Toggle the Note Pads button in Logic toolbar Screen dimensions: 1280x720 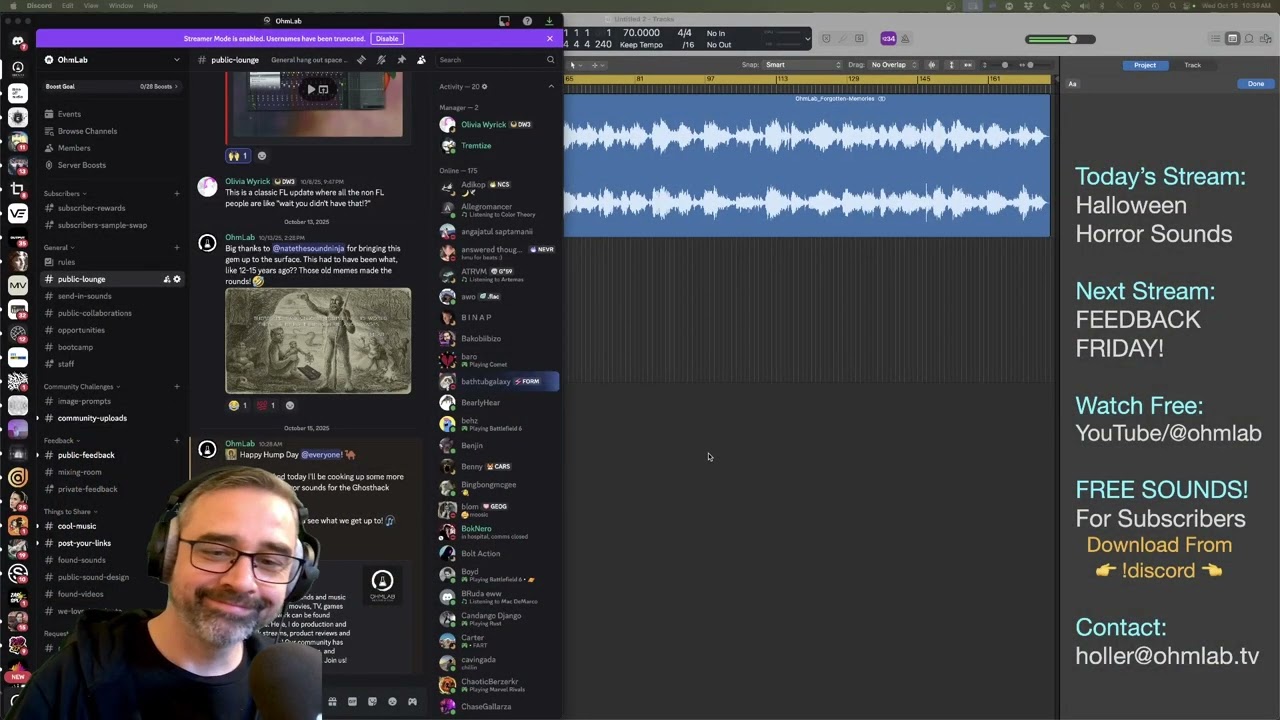[1232, 39]
